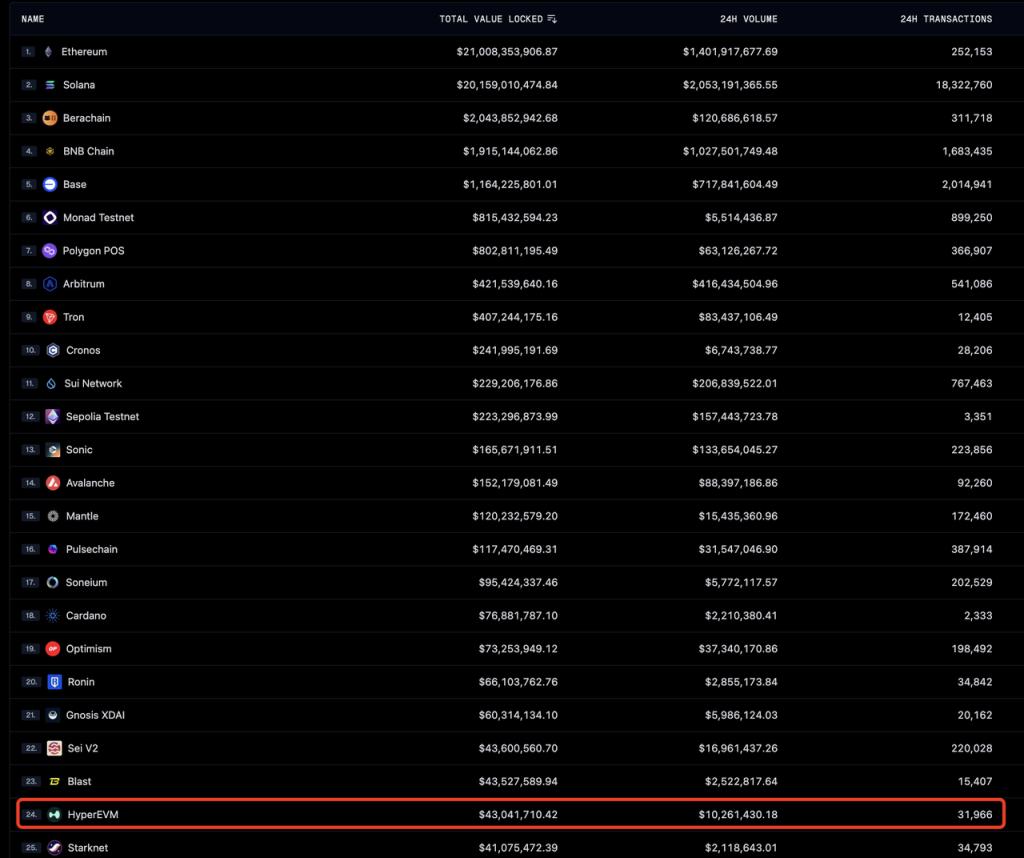This screenshot has width=1024, height=858.
Task: Select Ethereum TVL $21,008,353,906.87
Action: [507, 52]
